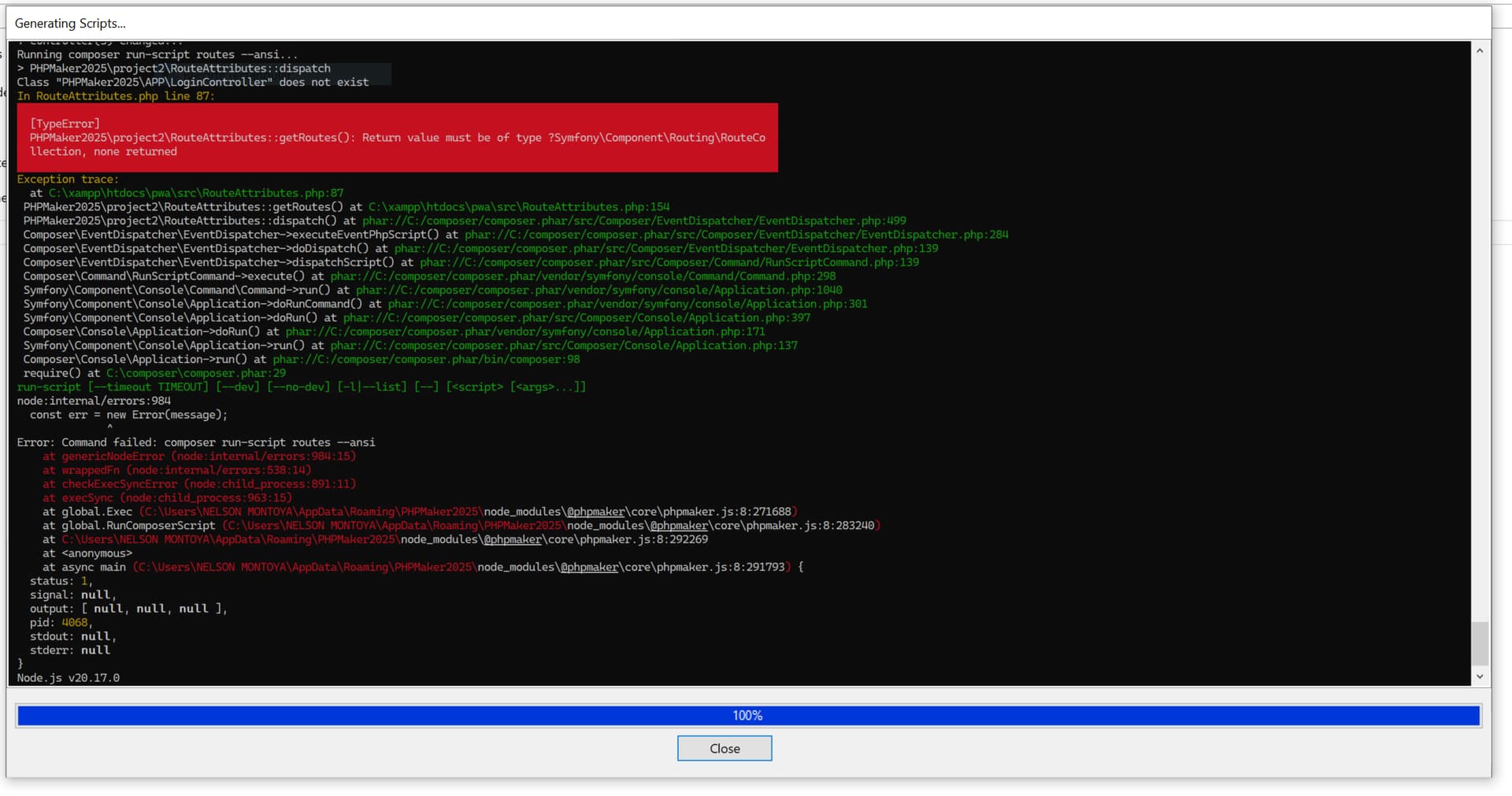1512x796 pixels.
Task: Click the scrollbar up arrow
Action: pos(1480,50)
